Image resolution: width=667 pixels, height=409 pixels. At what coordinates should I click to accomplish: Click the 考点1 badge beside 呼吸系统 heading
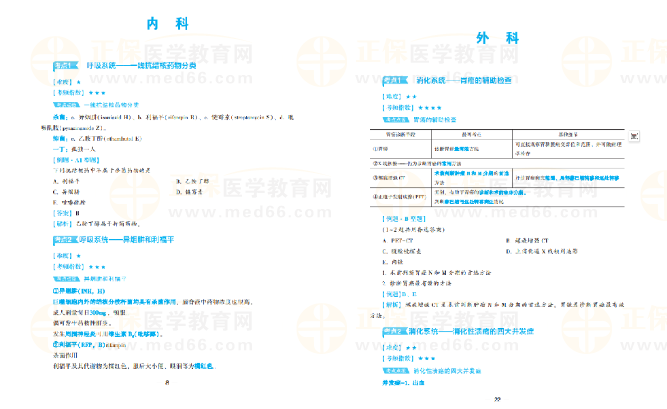[x=66, y=64]
